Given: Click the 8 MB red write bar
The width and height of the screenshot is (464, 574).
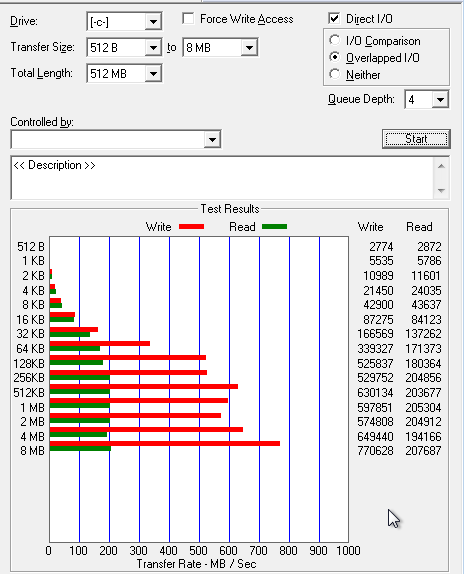Looking at the screenshot, I should coord(165,443).
